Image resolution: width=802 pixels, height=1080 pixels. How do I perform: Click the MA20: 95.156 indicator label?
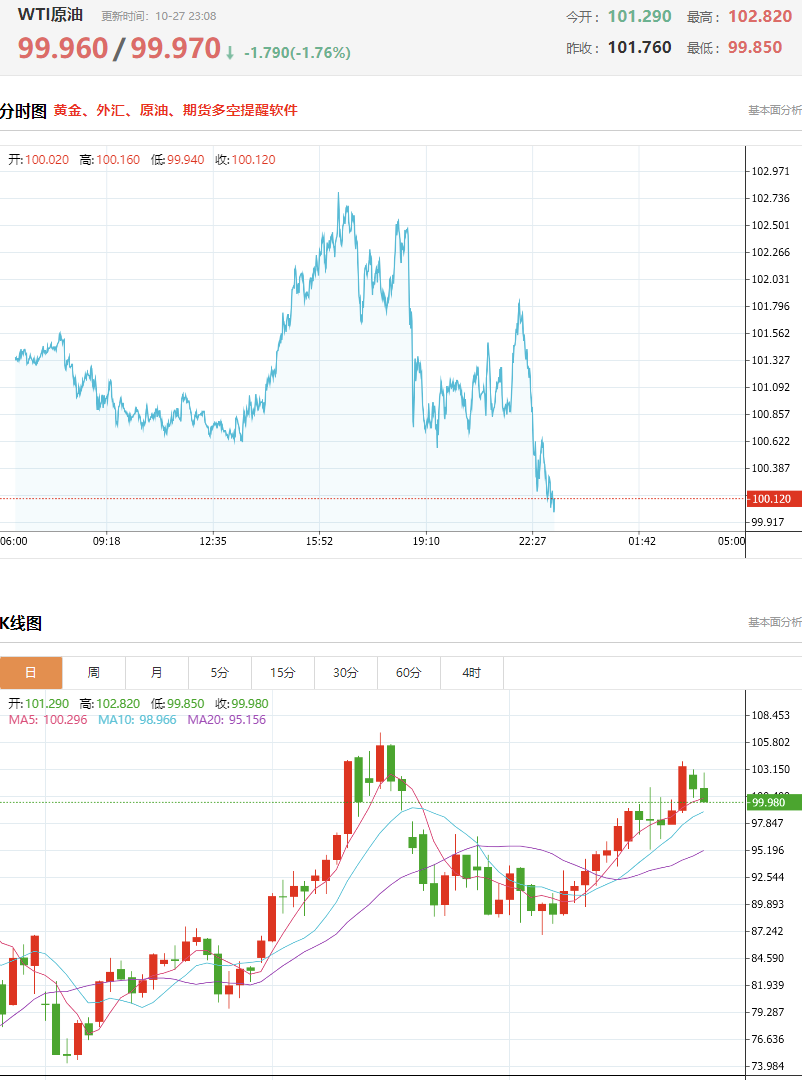pos(227,720)
